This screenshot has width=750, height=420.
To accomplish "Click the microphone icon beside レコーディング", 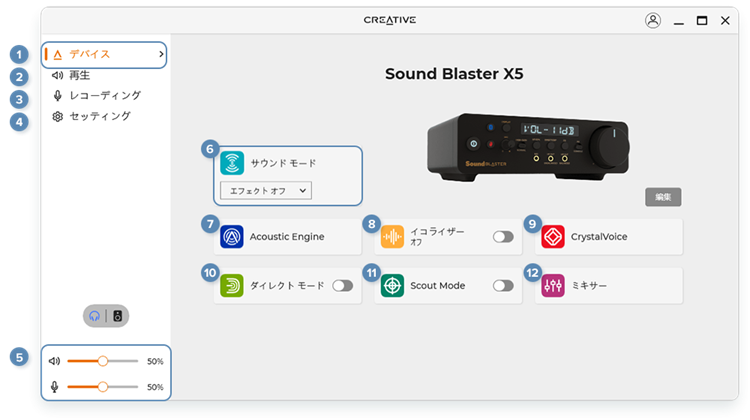I will (57, 96).
